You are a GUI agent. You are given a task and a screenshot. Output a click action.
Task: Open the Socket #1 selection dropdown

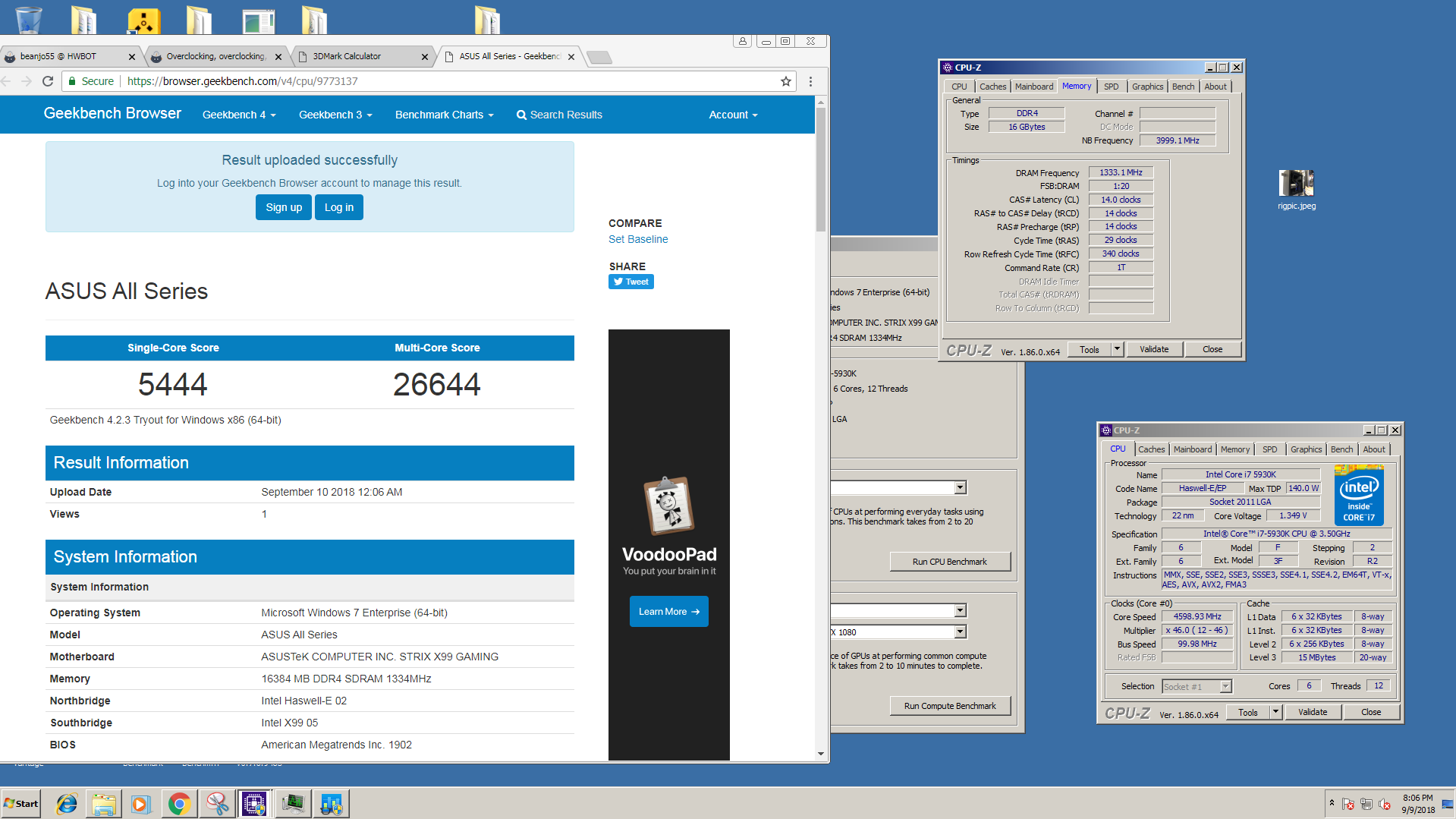(x=1197, y=686)
